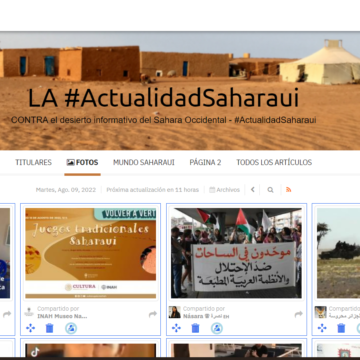This screenshot has height=360, width=360.
Task: Delete the Násara card with trash icon
Action: 195,328
